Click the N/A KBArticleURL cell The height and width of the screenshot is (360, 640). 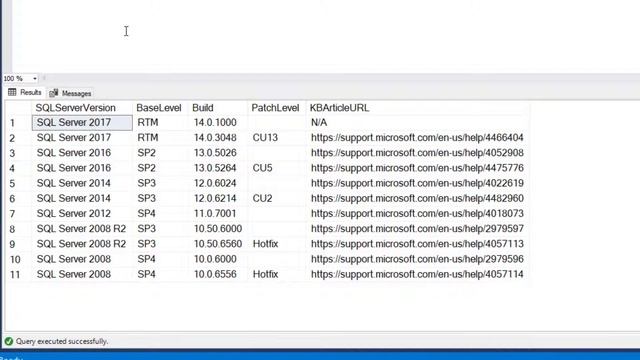tap(418, 122)
